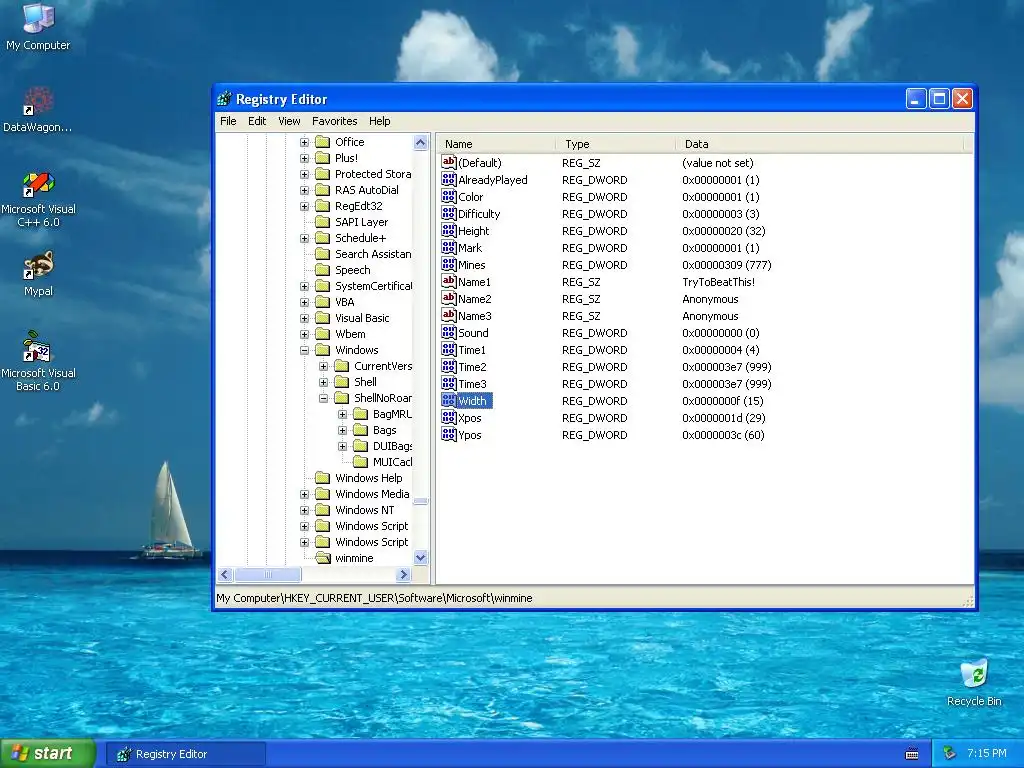The width and height of the screenshot is (1024, 768).
Task: Sort values by Data column header
Action: [x=820, y=144]
